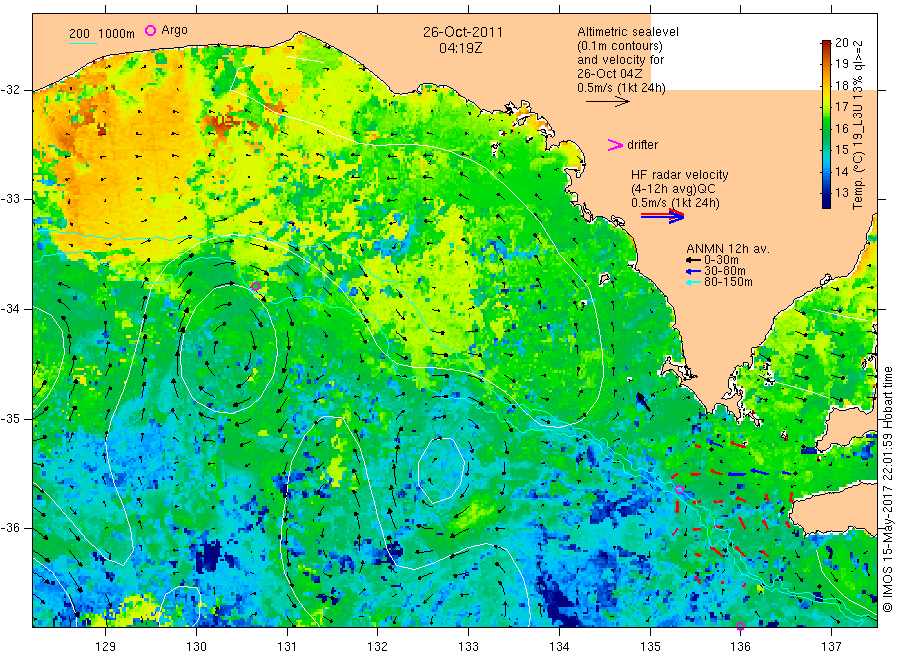Click "0.5m/s (1kt 24h)" under HF radar velocity
This screenshot has height=660, width=900.
676,203
